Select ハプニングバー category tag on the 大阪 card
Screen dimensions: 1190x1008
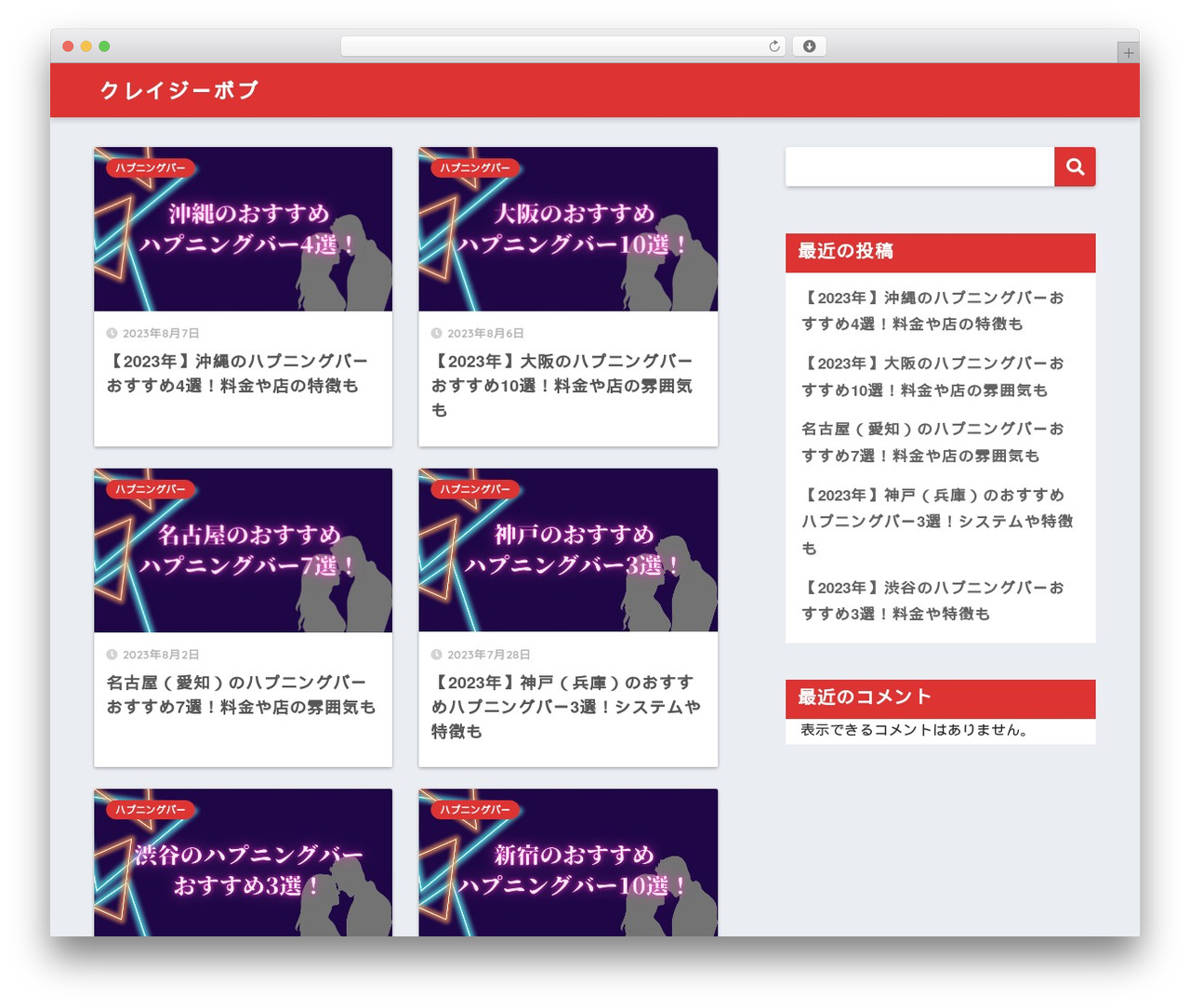pos(475,168)
